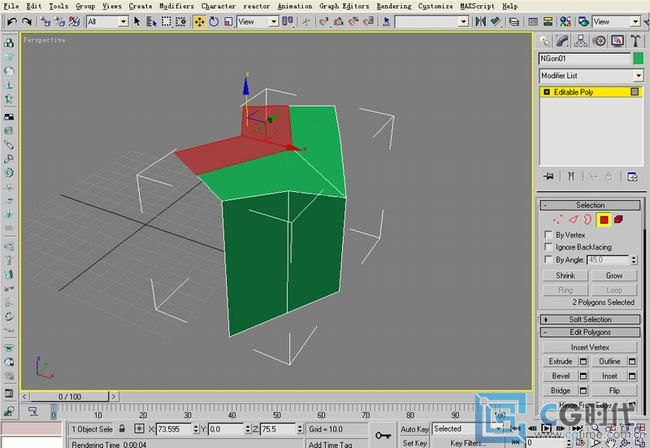Open the Customize menu
This screenshot has width=650, height=448.
(x=436, y=6)
